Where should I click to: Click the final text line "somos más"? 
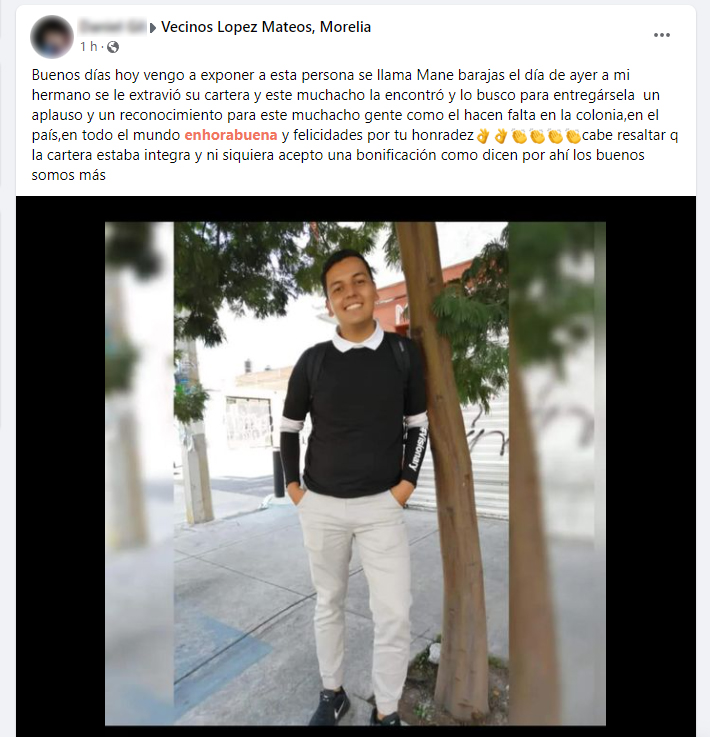tap(69, 175)
